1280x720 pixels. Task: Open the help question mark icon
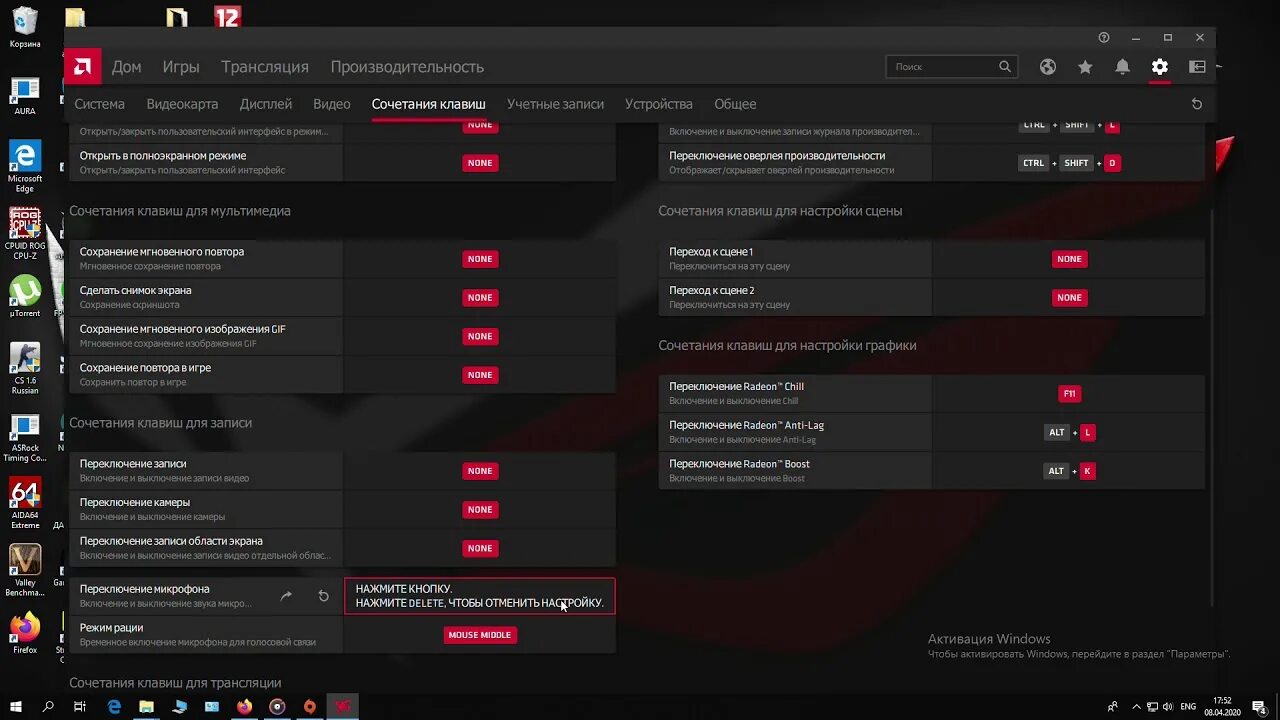point(1104,37)
